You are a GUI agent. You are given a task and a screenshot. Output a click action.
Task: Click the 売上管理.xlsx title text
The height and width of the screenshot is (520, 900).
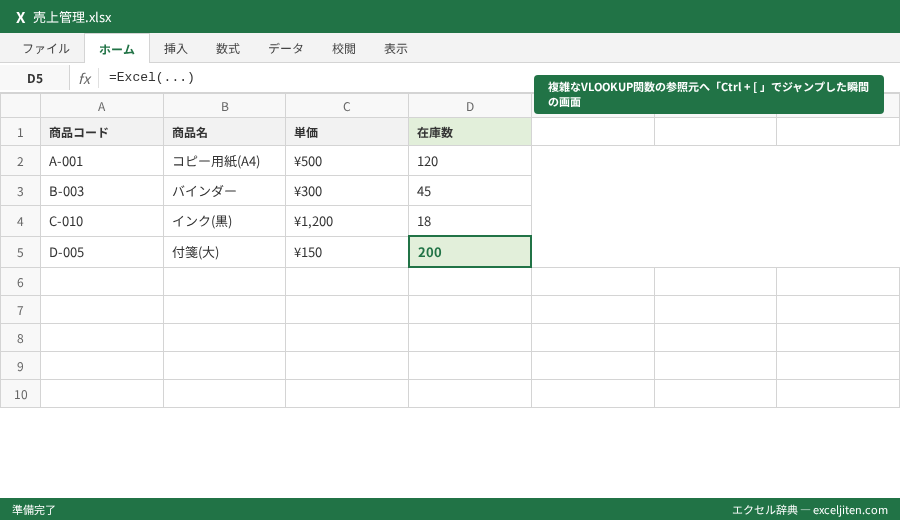tap(72, 17)
